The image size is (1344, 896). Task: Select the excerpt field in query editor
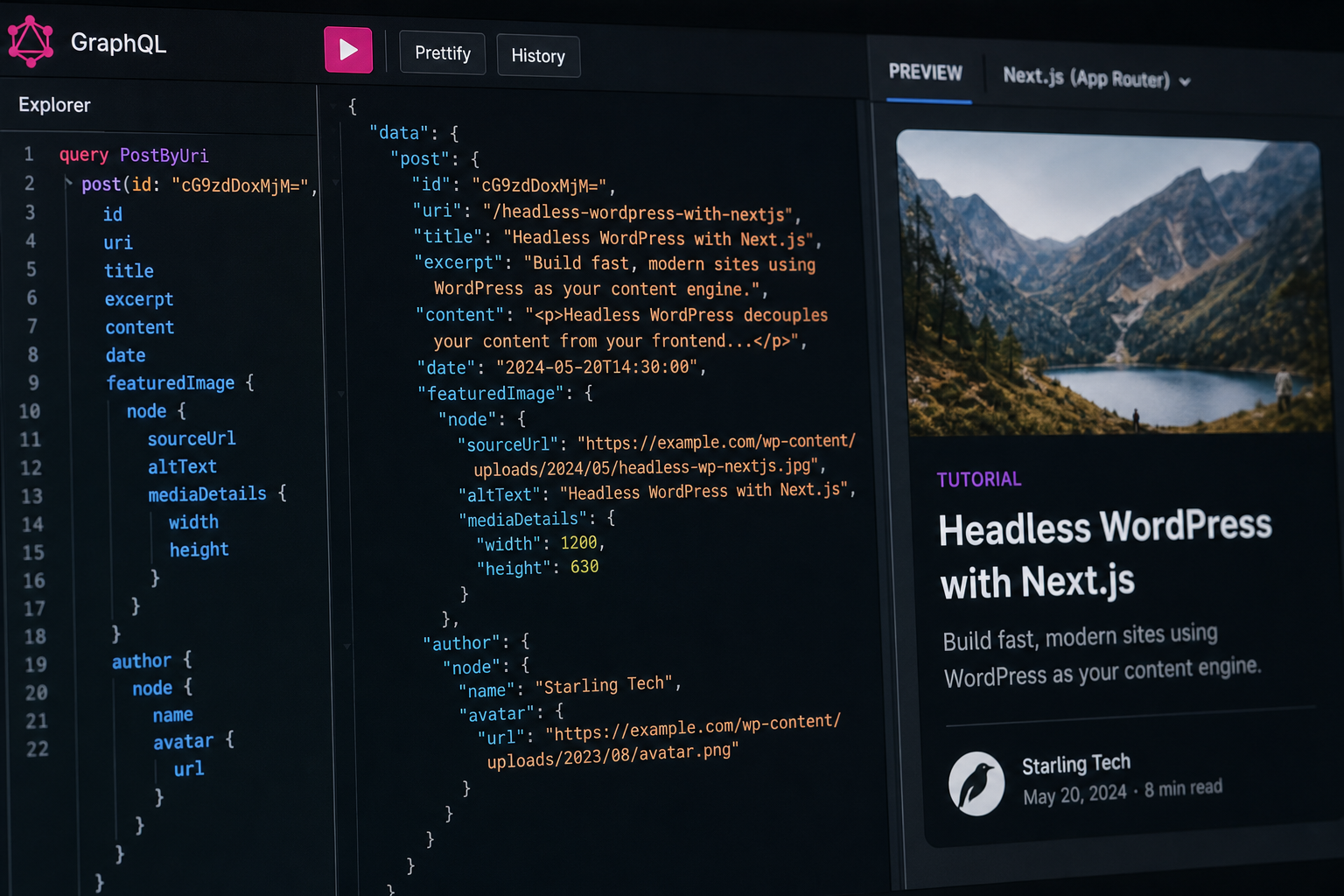[x=139, y=299]
